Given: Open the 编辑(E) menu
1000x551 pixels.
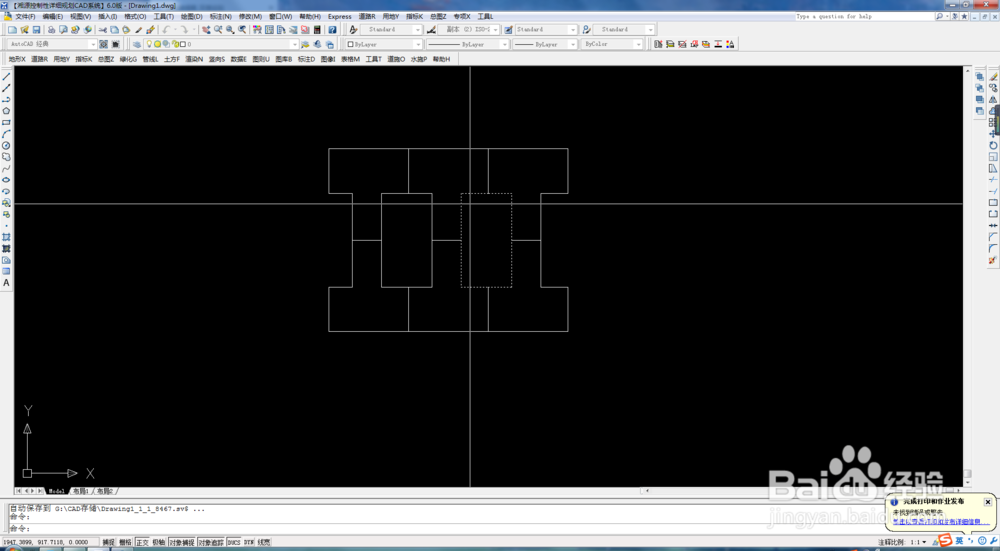Looking at the screenshot, I should (53, 17).
